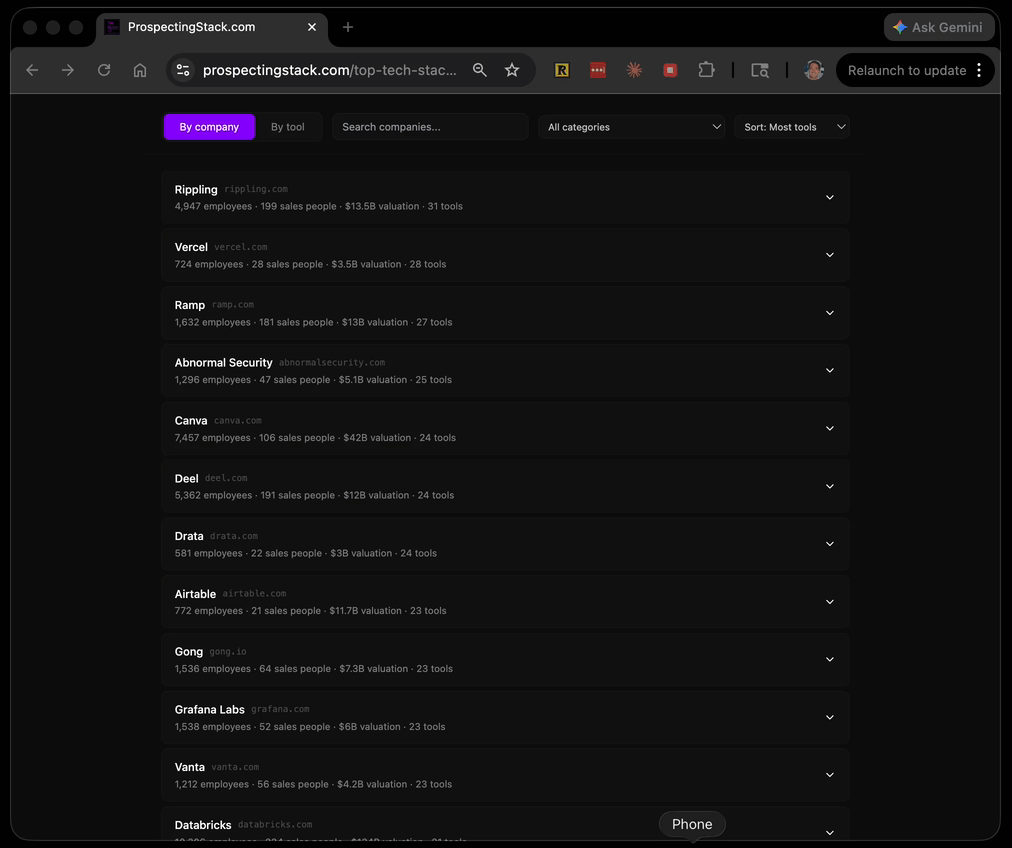Expand the Abnormal Security row chevron
Viewport: 1012px width, 848px height.
click(x=830, y=370)
